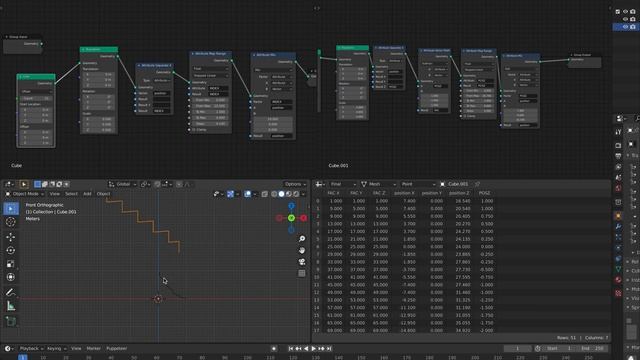Viewport: 640px width, 360px height.
Task: Jump to the timeline end frame
Action: pos(329,349)
